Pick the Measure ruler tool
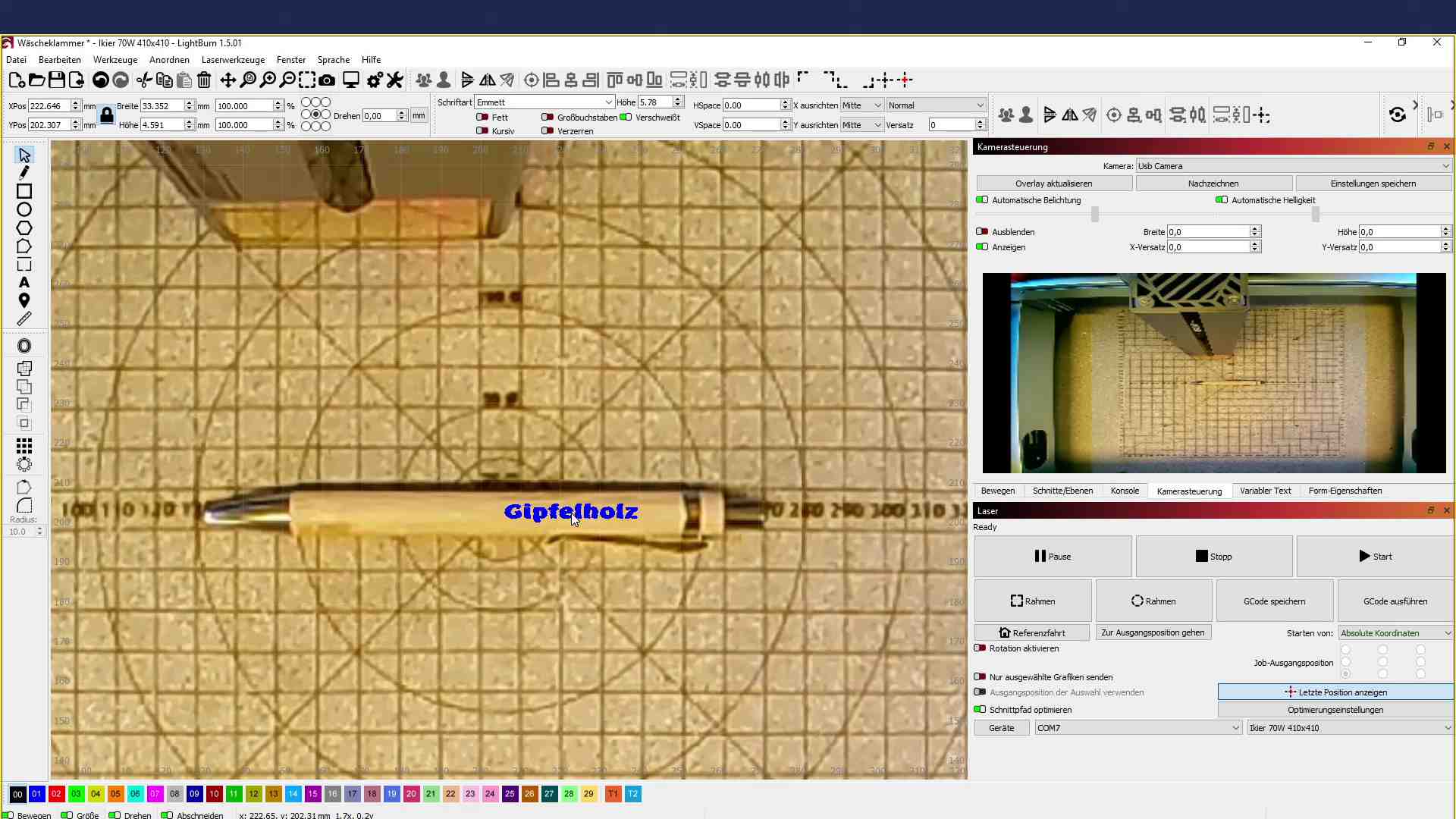The height and width of the screenshot is (819, 1456). click(24, 319)
